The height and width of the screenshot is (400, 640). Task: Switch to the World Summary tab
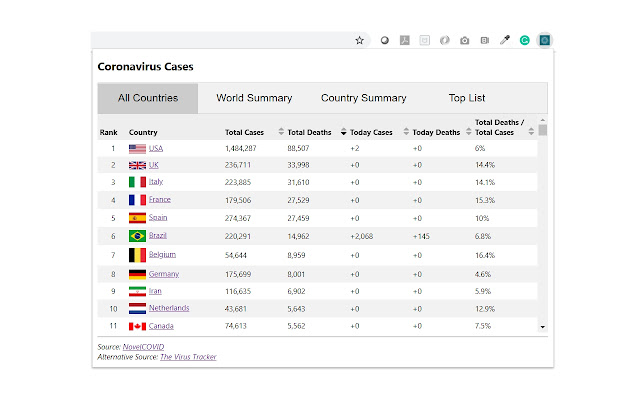pos(254,98)
